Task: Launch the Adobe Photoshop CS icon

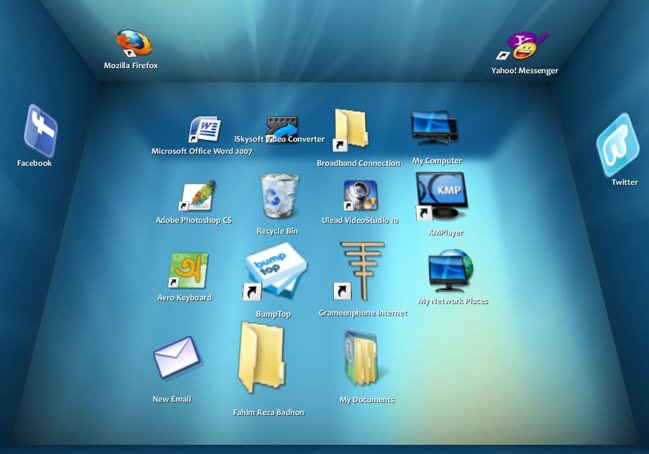Action: pos(198,195)
